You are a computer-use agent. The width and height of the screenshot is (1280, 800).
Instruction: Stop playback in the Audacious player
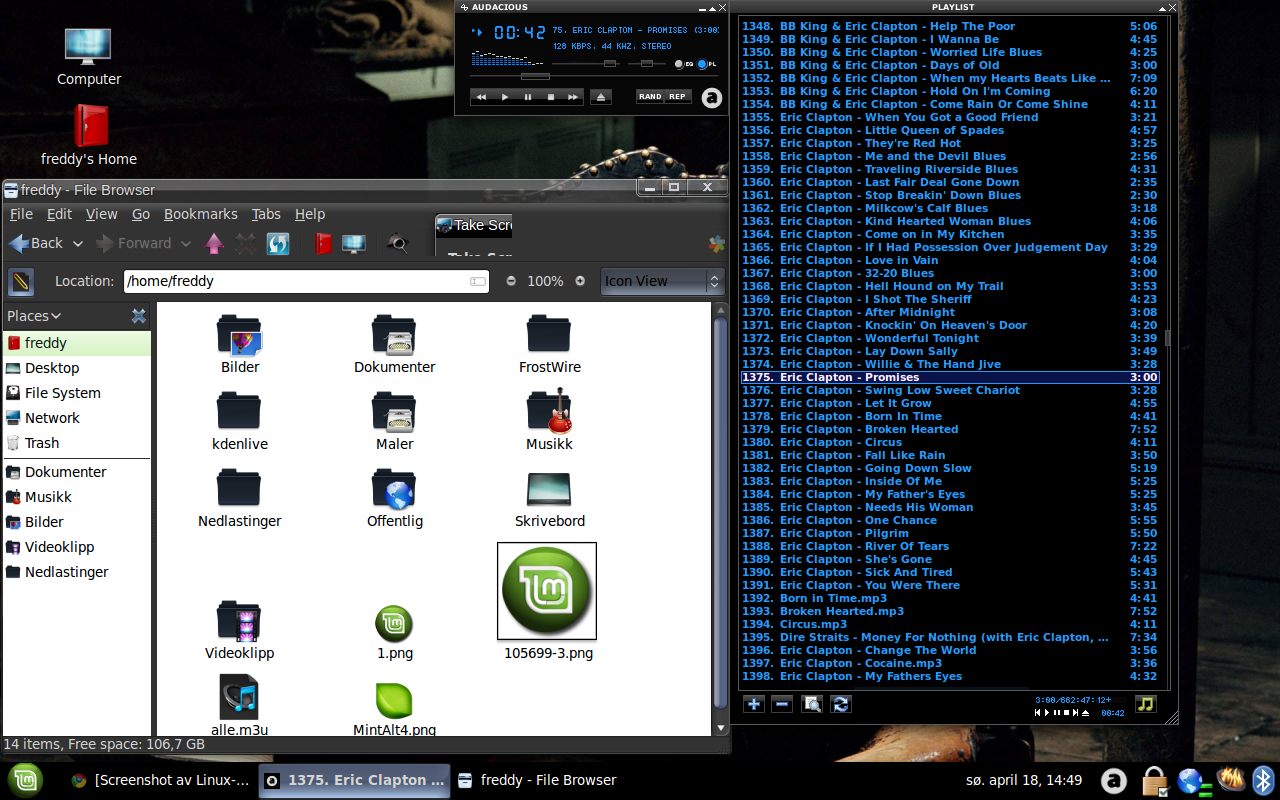[550, 97]
